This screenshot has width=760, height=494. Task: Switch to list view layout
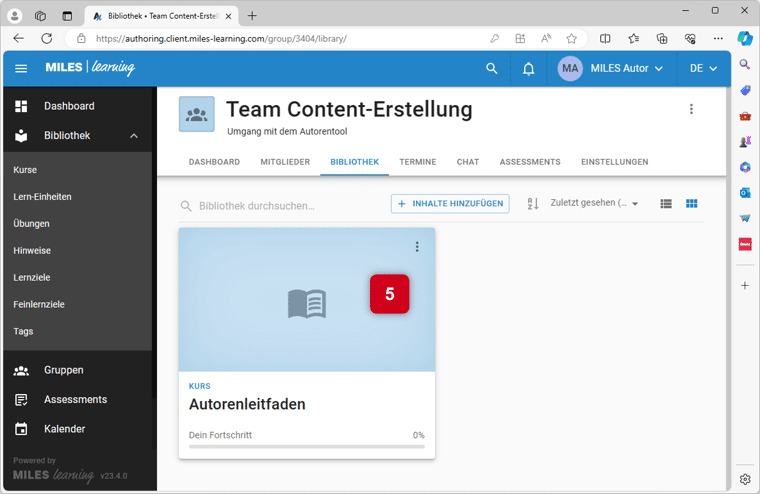tap(666, 204)
